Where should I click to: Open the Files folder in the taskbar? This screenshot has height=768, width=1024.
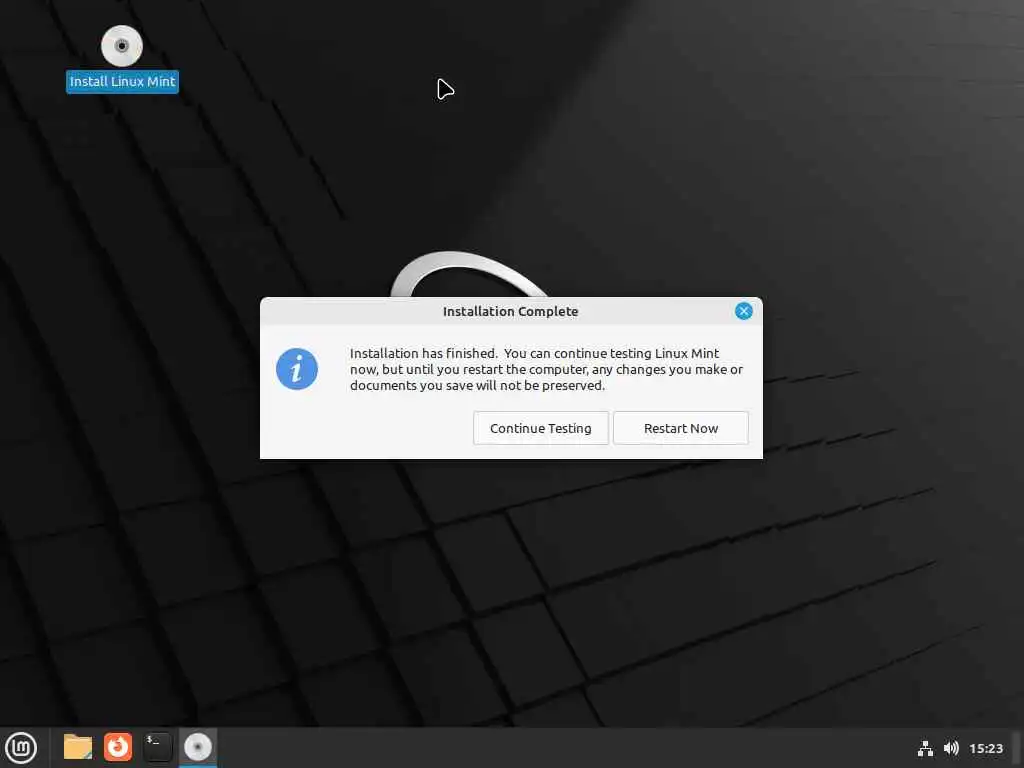point(78,747)
